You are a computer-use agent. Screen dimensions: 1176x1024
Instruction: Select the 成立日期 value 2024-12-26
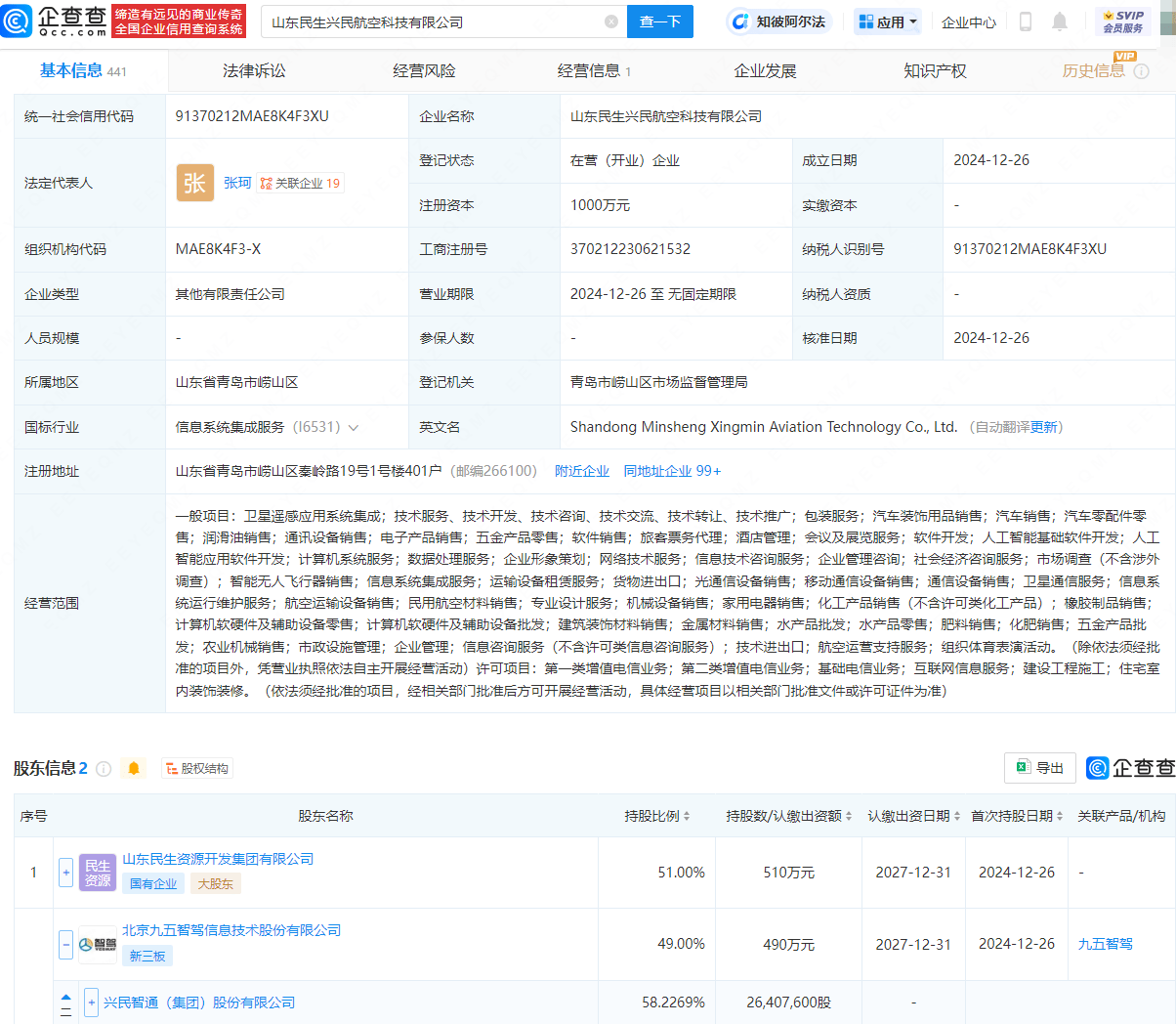click(991, 160)
